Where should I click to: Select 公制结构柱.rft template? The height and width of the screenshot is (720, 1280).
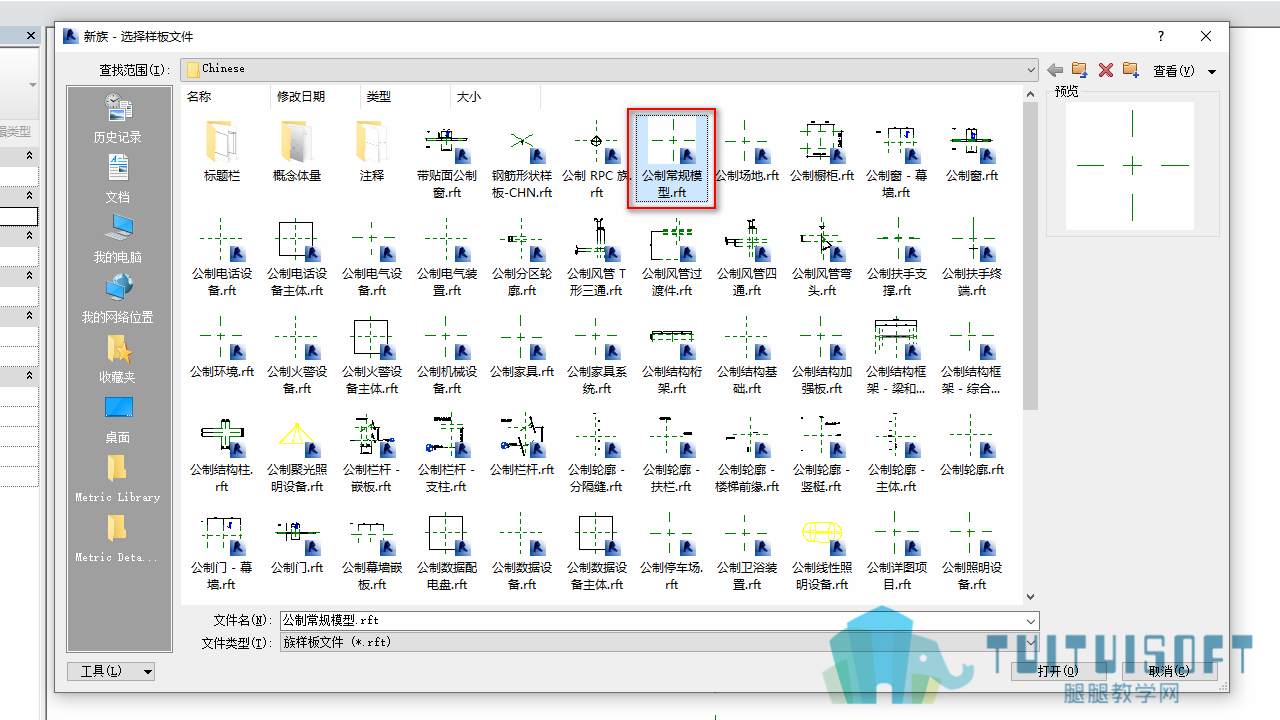tap(222, 453)
